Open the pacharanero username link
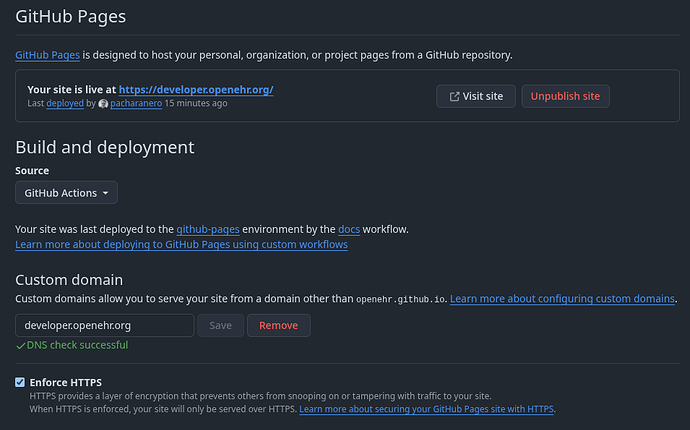 tap(136, 103)
